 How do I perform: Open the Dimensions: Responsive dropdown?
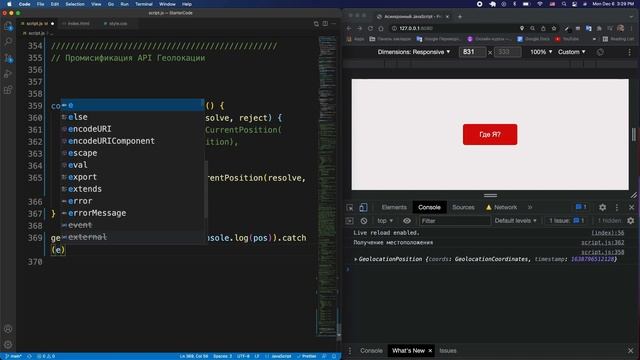413,52
